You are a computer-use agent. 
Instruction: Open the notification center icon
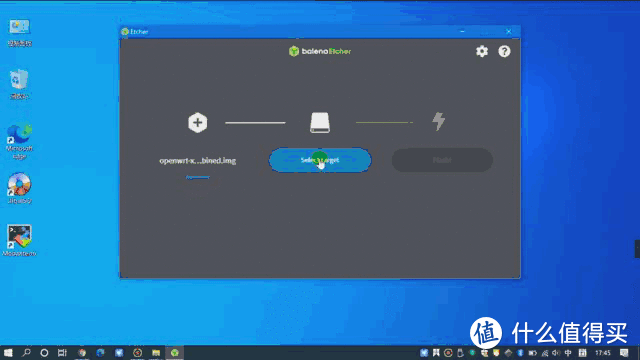[624, 353]
